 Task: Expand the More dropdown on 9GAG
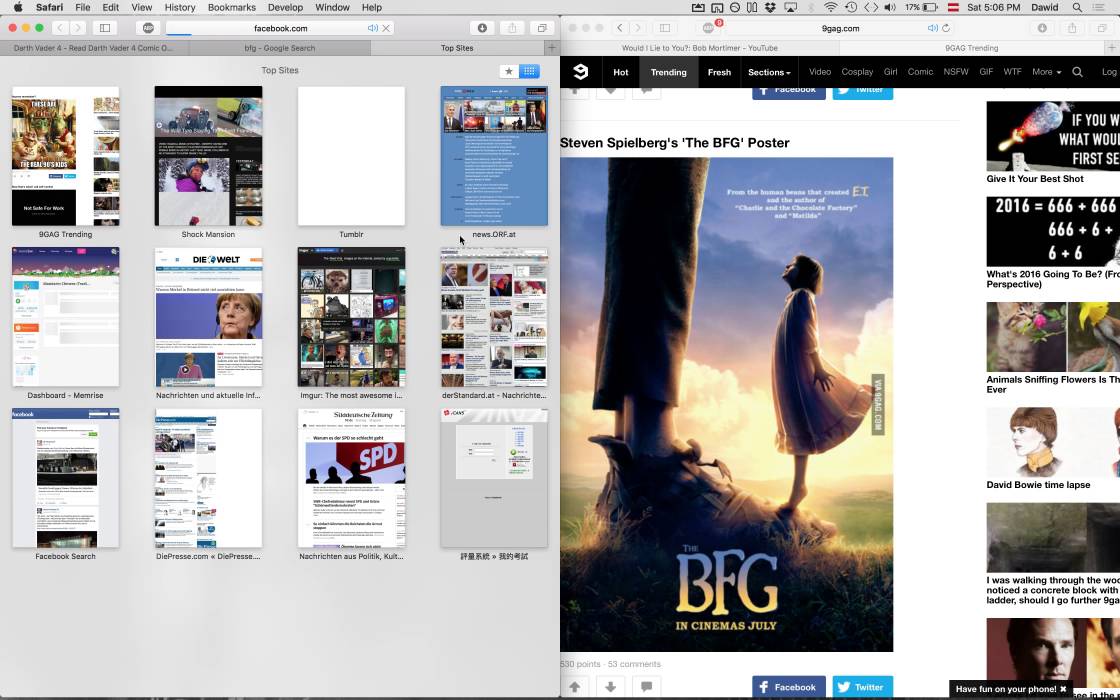tap(1046, 72)
